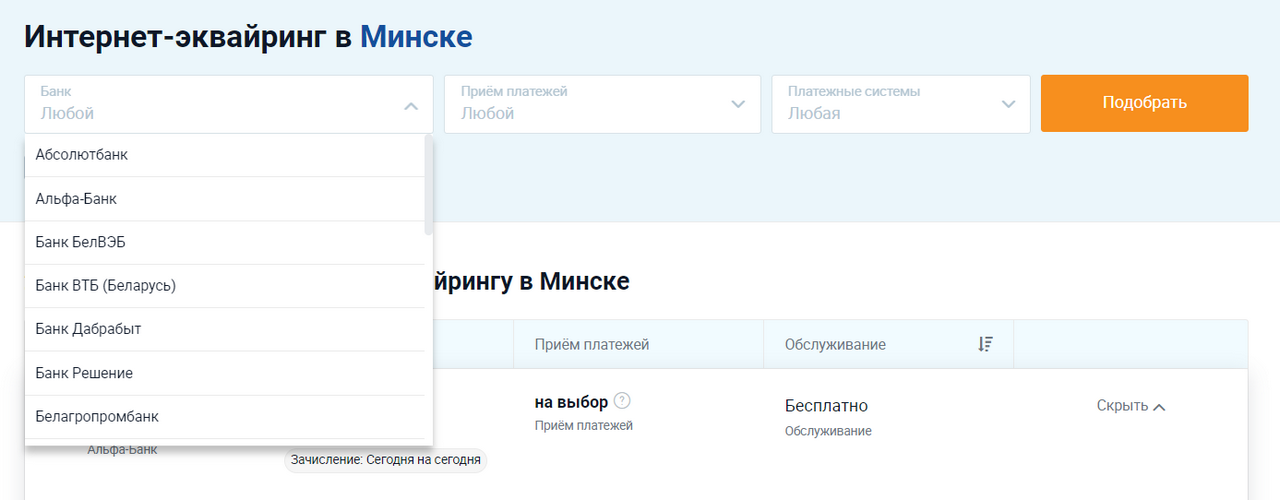The width and height of the screenshot is (1280, 500).
Task: Click the Приём платежей column header
Action: pos(592,345)
